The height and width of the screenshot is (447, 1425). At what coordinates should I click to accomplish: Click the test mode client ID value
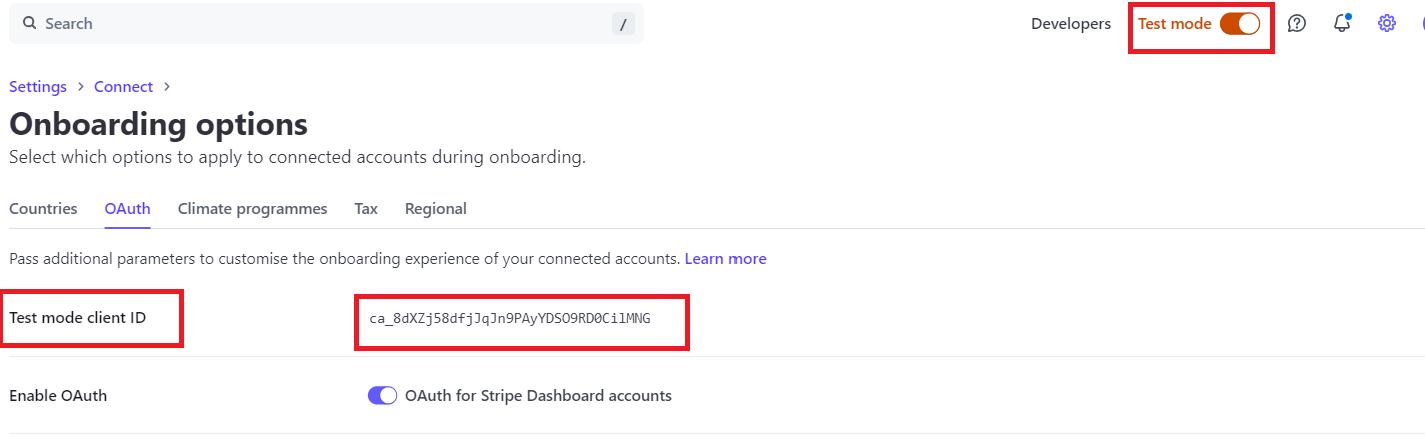coord(510,319)
